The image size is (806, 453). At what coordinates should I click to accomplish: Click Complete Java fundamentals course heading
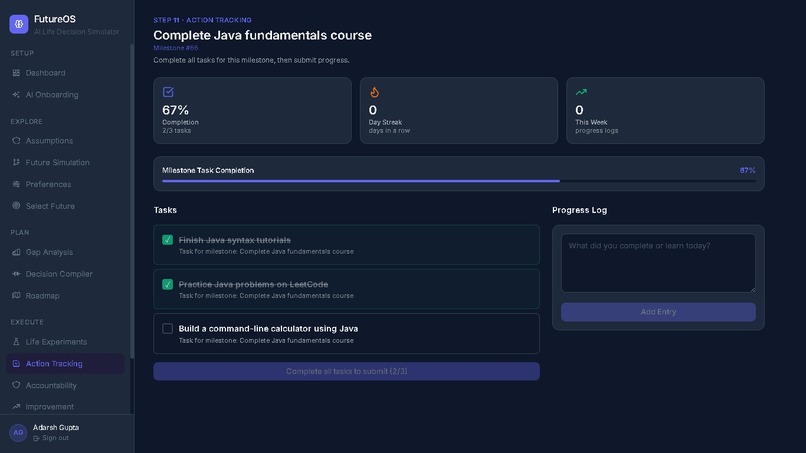tap(262, 35)
